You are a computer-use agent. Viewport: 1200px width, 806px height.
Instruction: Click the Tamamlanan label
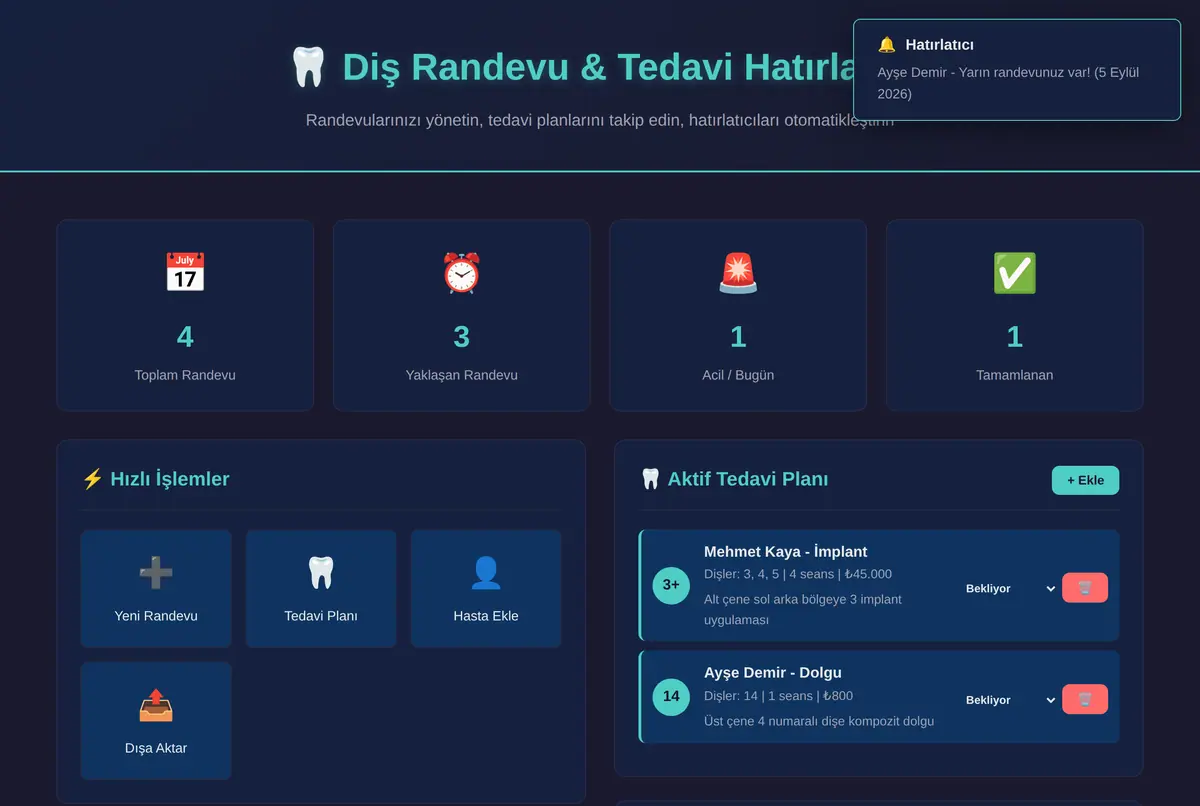coord(1014,375)
